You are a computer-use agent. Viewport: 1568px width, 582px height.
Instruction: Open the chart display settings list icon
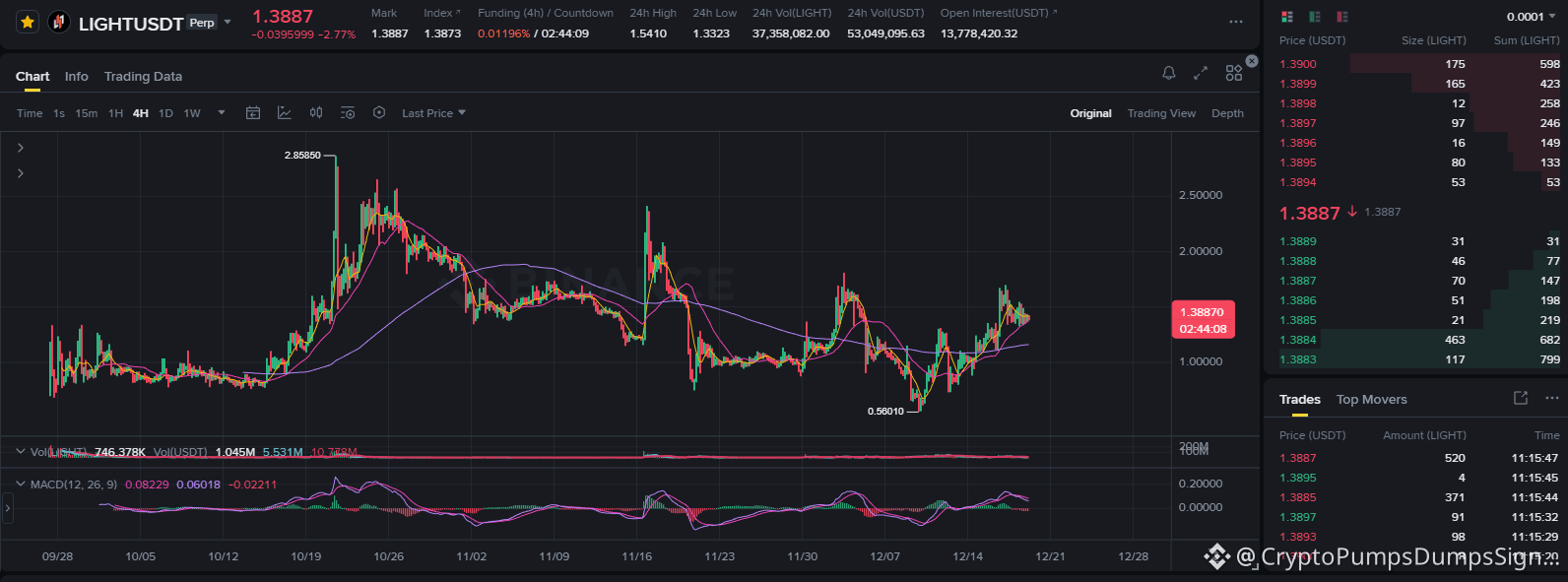[348, 113]
